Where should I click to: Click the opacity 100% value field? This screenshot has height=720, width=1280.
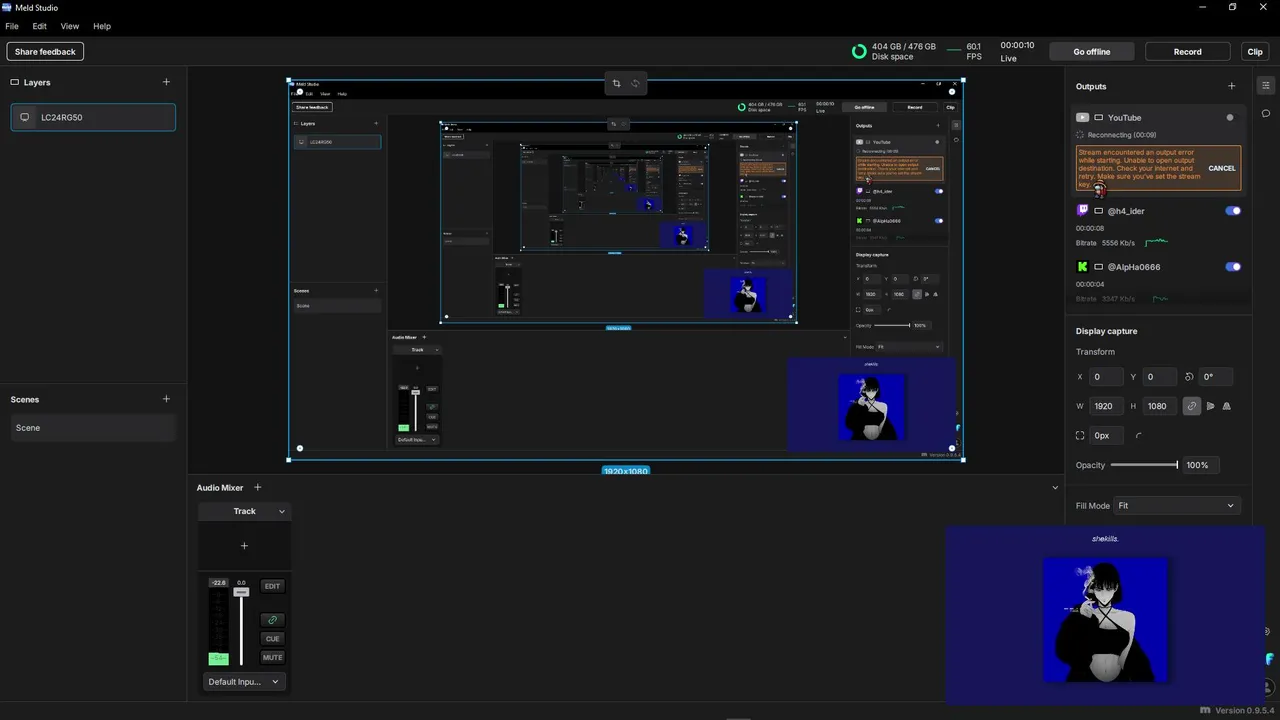[x=1202, y=465]
